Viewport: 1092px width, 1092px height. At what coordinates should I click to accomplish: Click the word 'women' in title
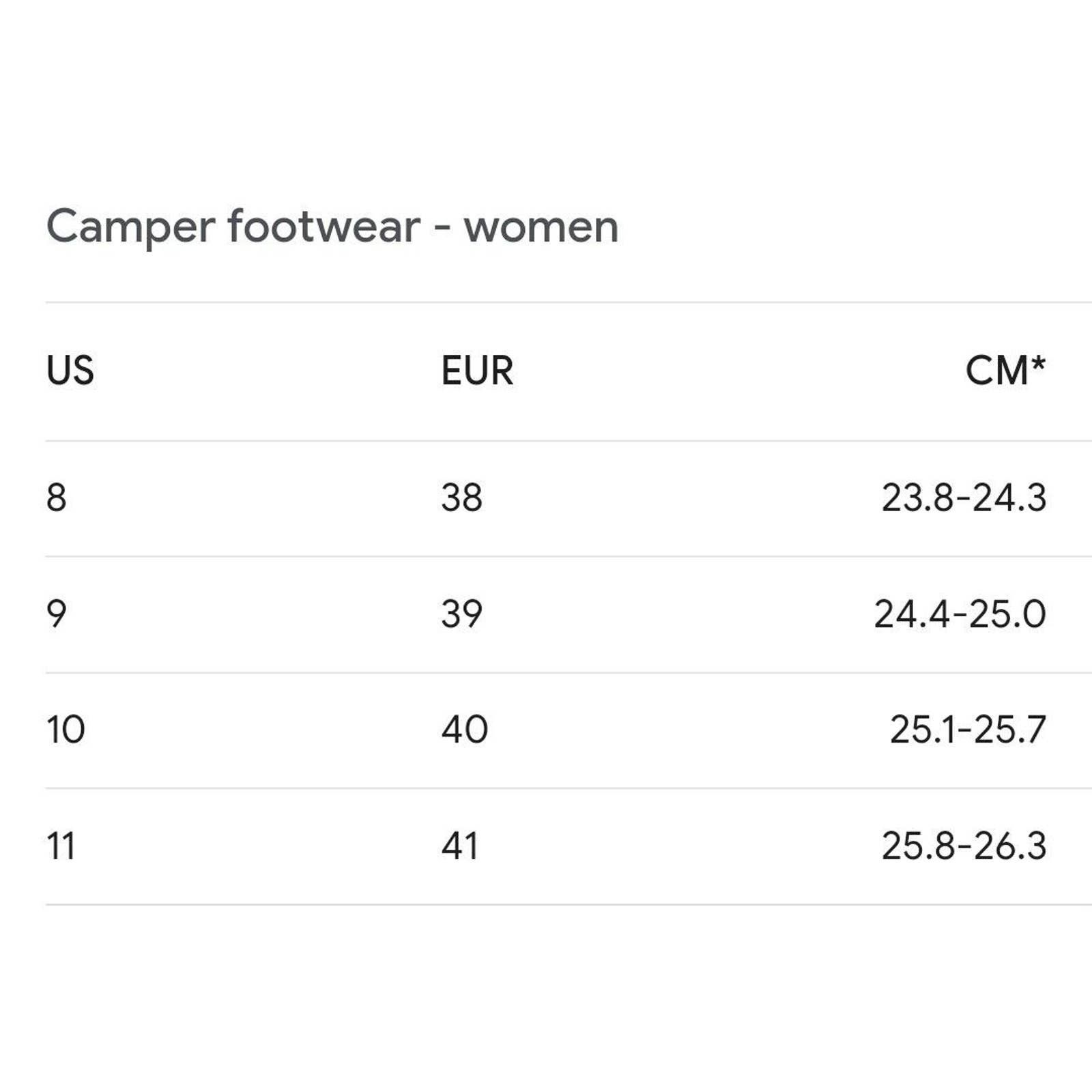(x=541, y=227)
